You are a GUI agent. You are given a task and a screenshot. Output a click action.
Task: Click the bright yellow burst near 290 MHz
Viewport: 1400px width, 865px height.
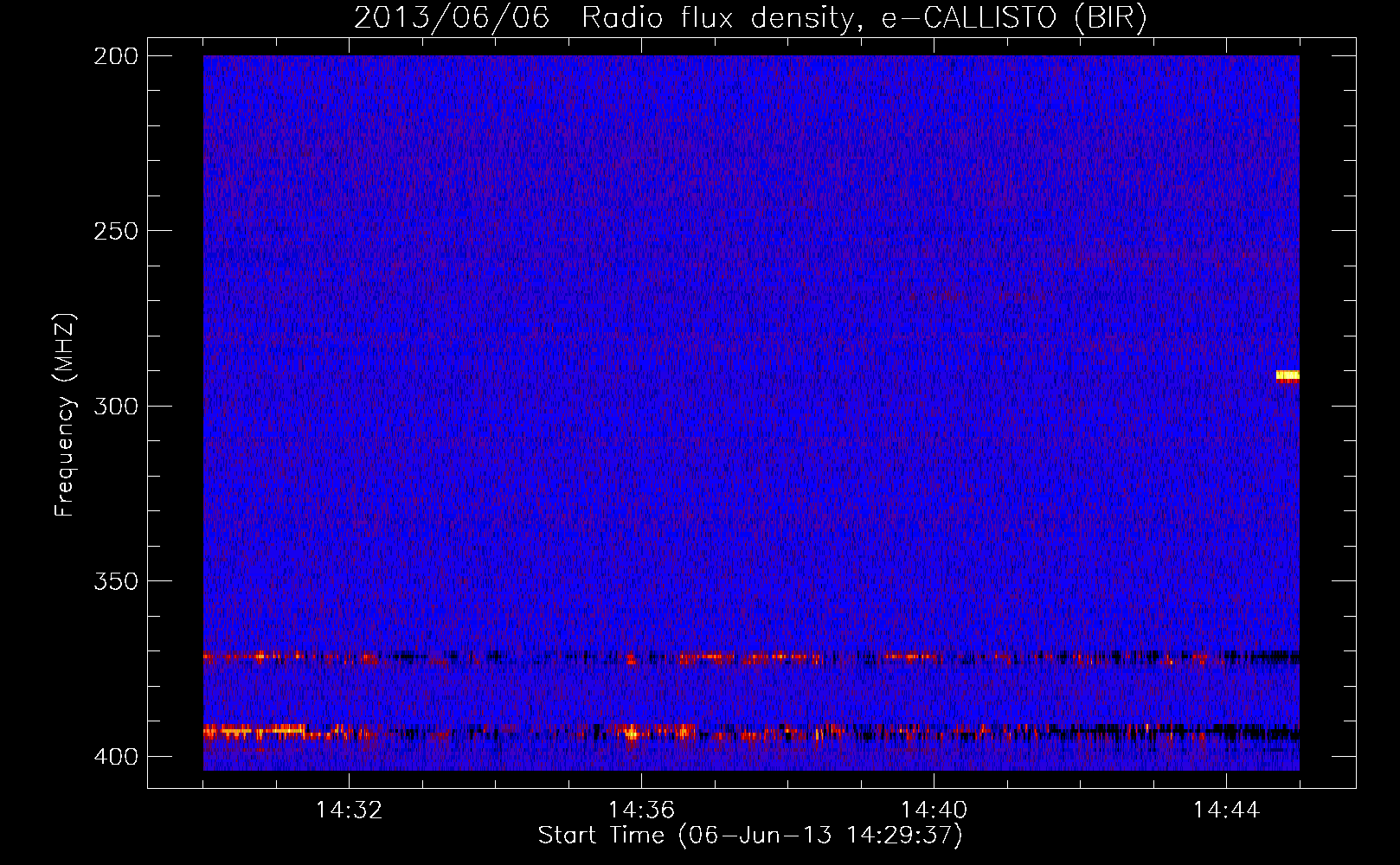1288,375
